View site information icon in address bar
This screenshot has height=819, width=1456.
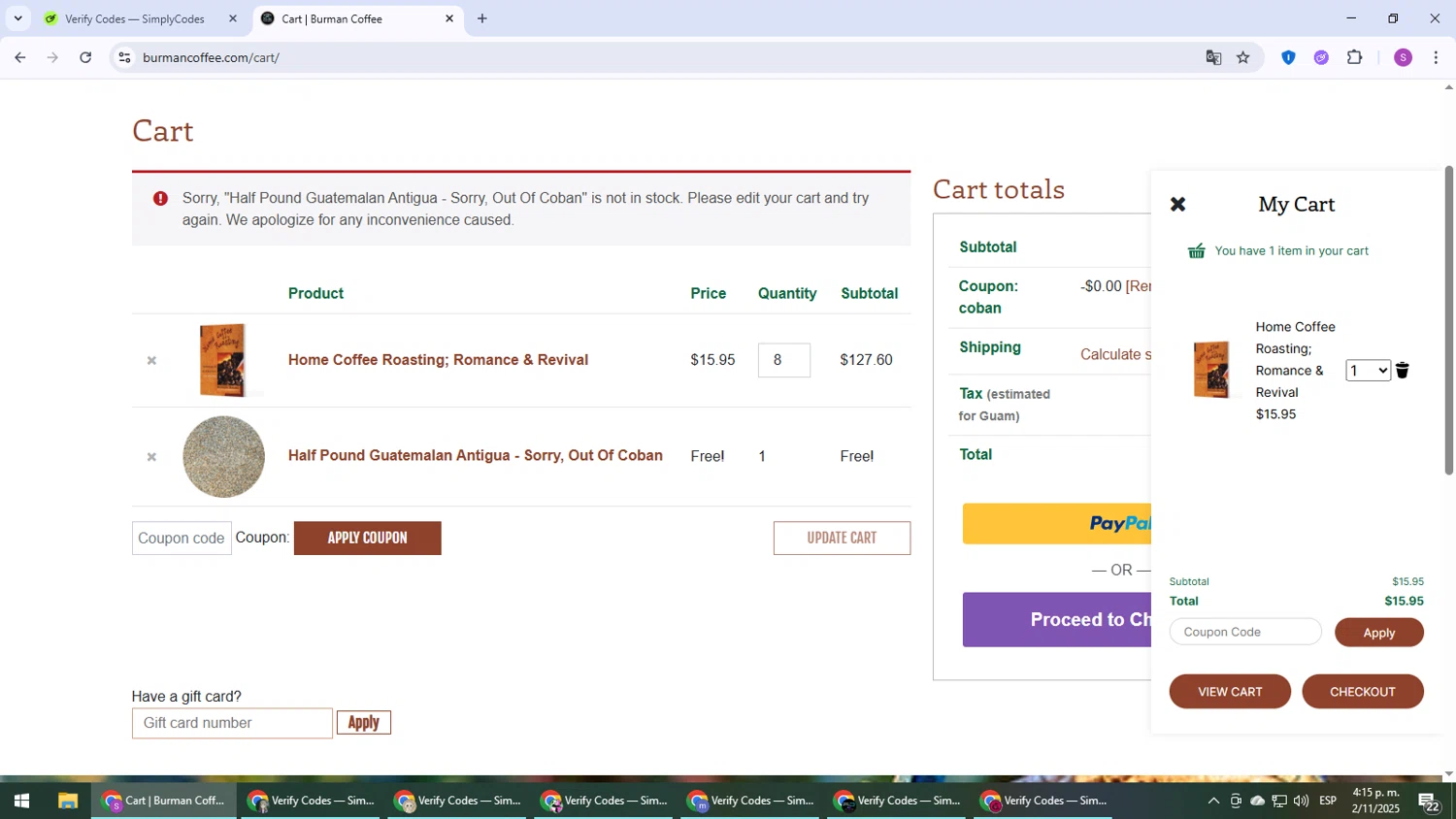(x=124, y=57)
